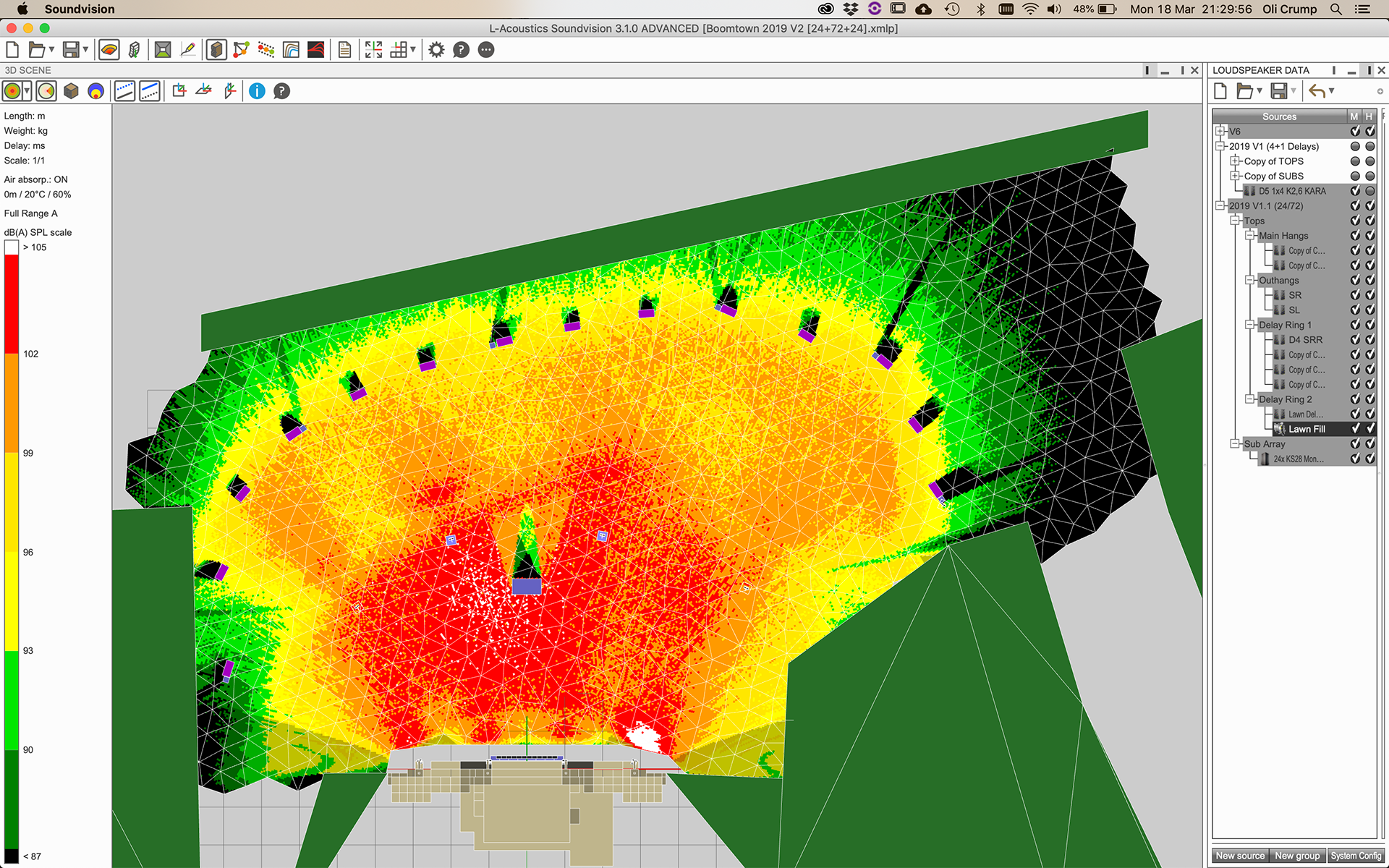The height and width of the screenshot is (868, 1389).
Task: Toggle hide checkbox for V6 row
Action: pos(1369,132)
